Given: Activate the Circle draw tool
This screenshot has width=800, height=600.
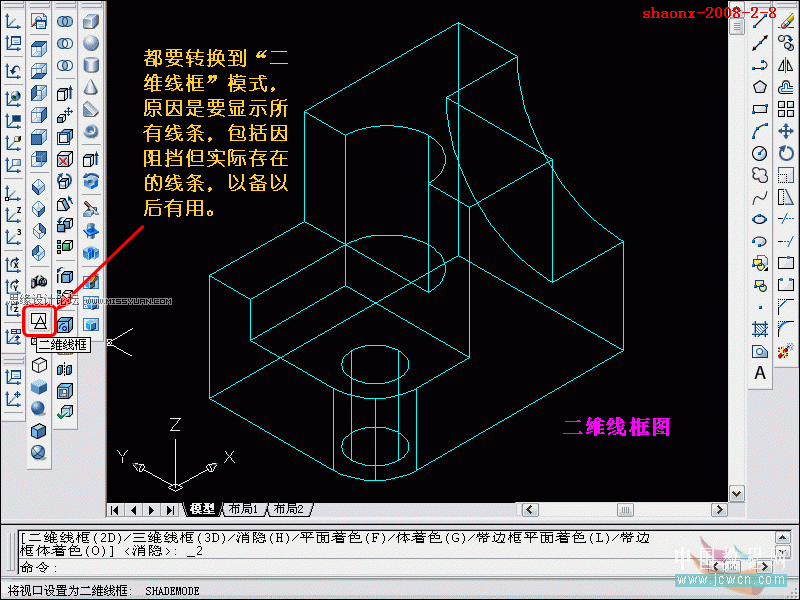Looking at the screenshot, I should click(760, 153).
